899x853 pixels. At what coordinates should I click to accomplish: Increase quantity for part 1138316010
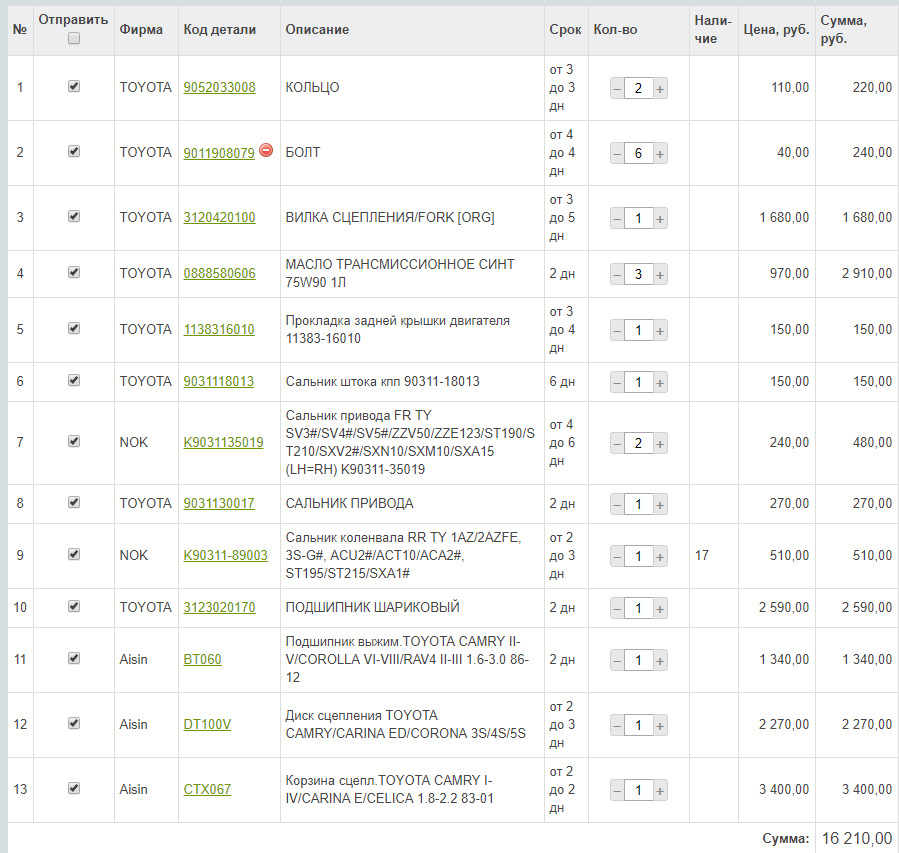point(660,331)
